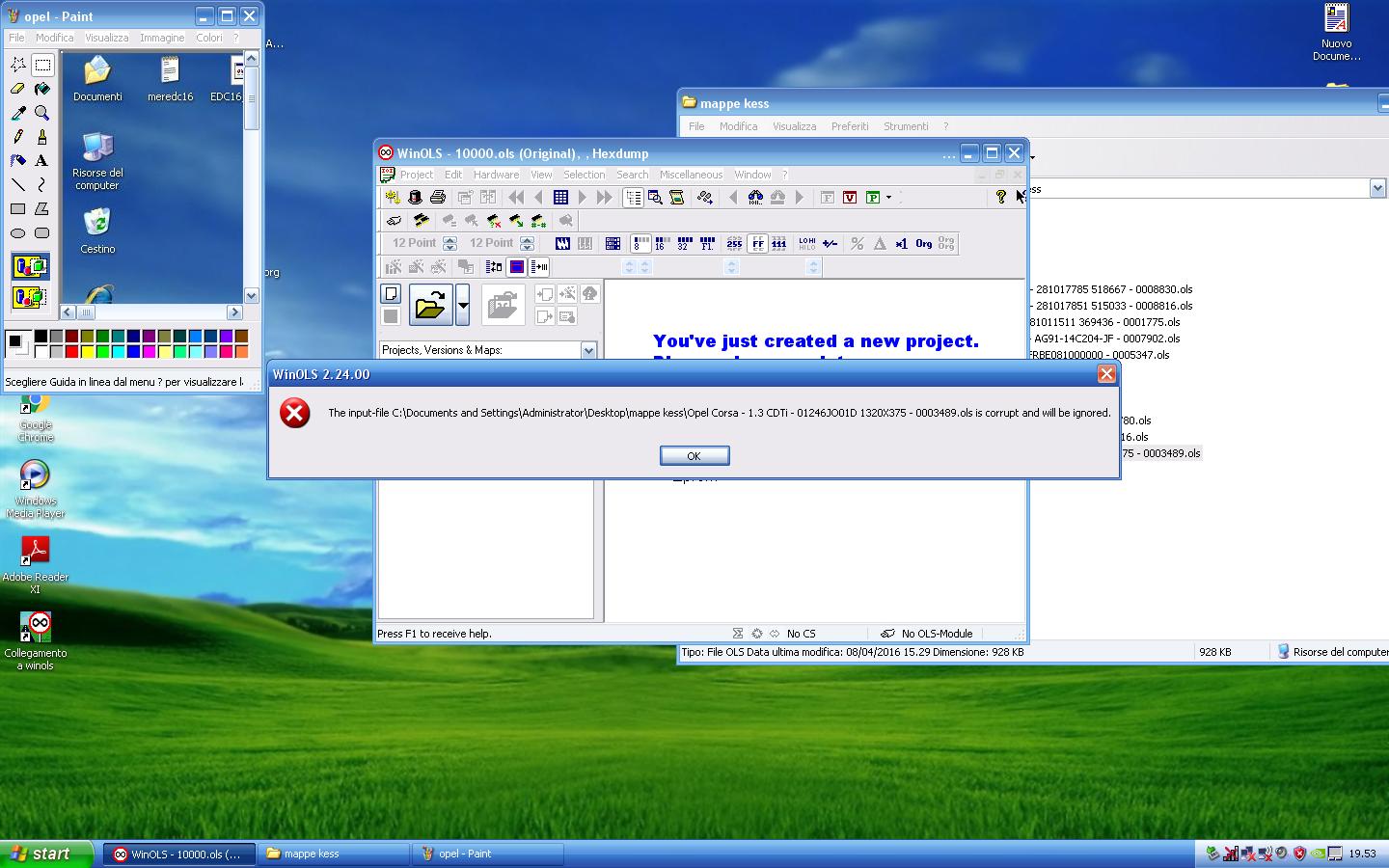The width and height of the screenshot is (1389, 868).
Task: Select file 'AG91-14C204-JF - 0007902.ols'
Action: (1106, 339)
